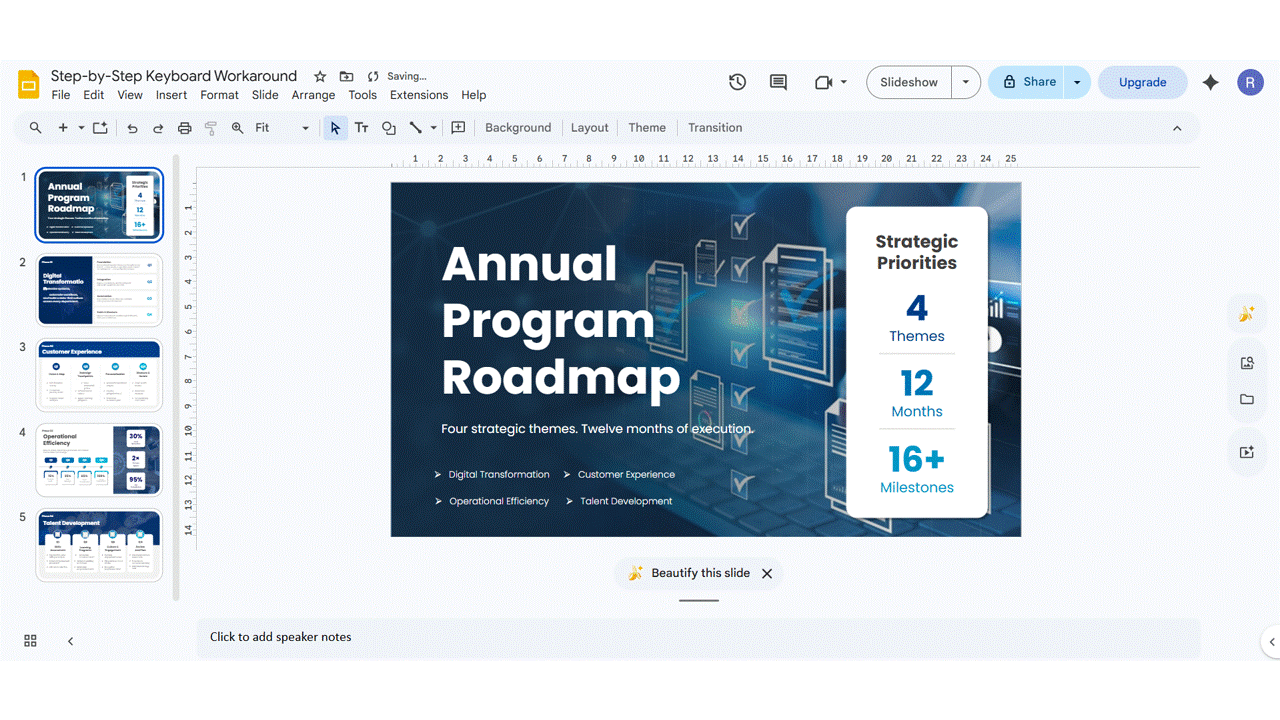Open the Help menu
This screenshot has width=1280, height=720.
click(x=474, y=95)
